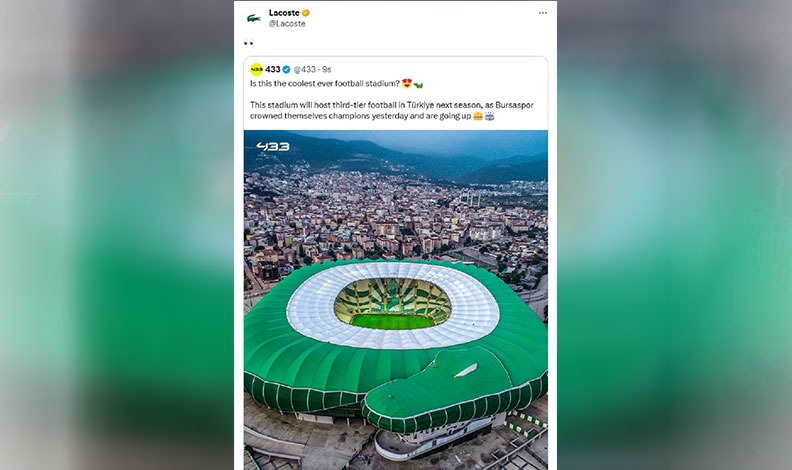The height and width of the screenshot is (470, 792).
Task: Select the 433 account name in quoted tweet
Action: pos(272,69)
